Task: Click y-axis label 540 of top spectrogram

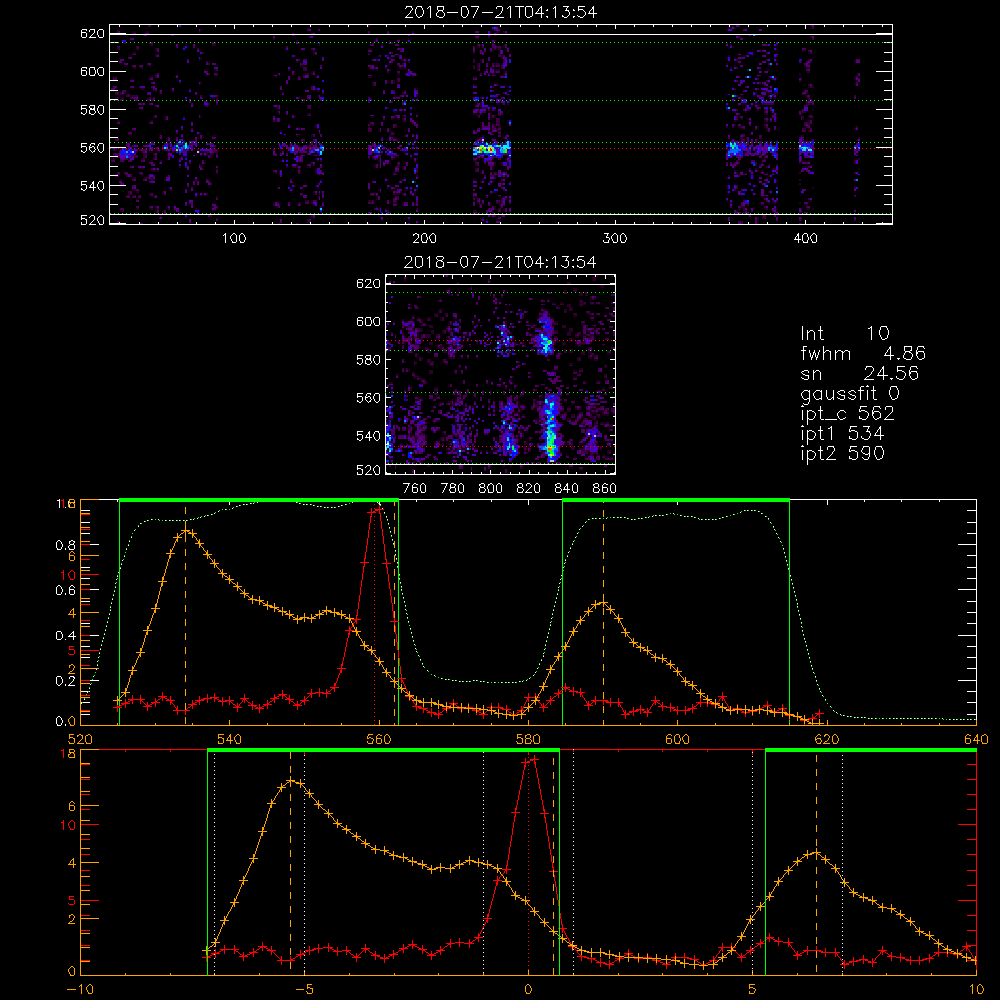Action: click(x=92, y=186)
